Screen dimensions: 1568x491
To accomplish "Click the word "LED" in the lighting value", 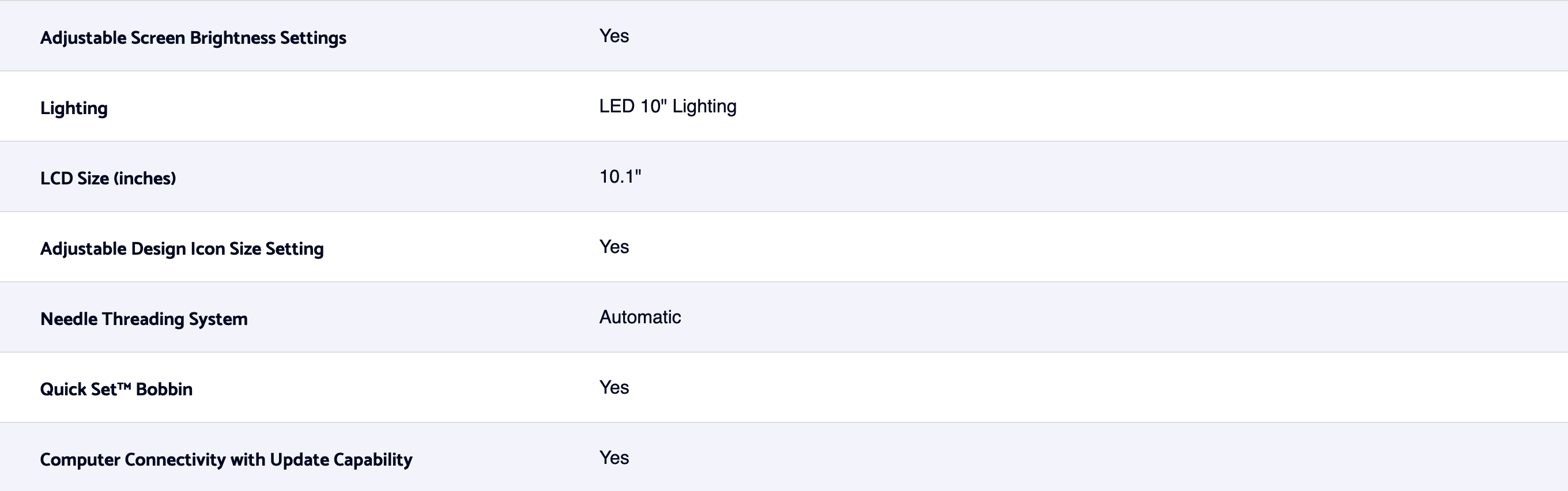I will (617, 107).
